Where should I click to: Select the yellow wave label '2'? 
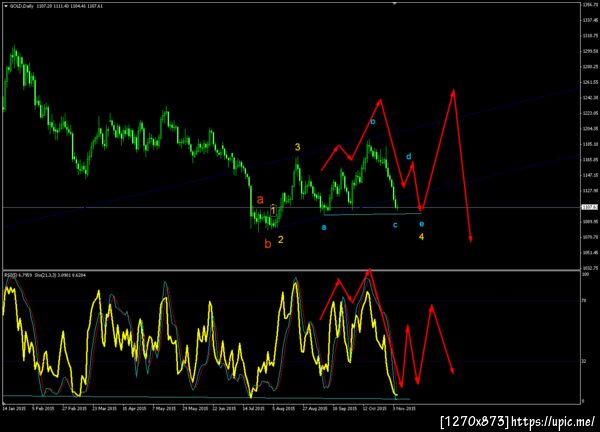pos(280,240)
